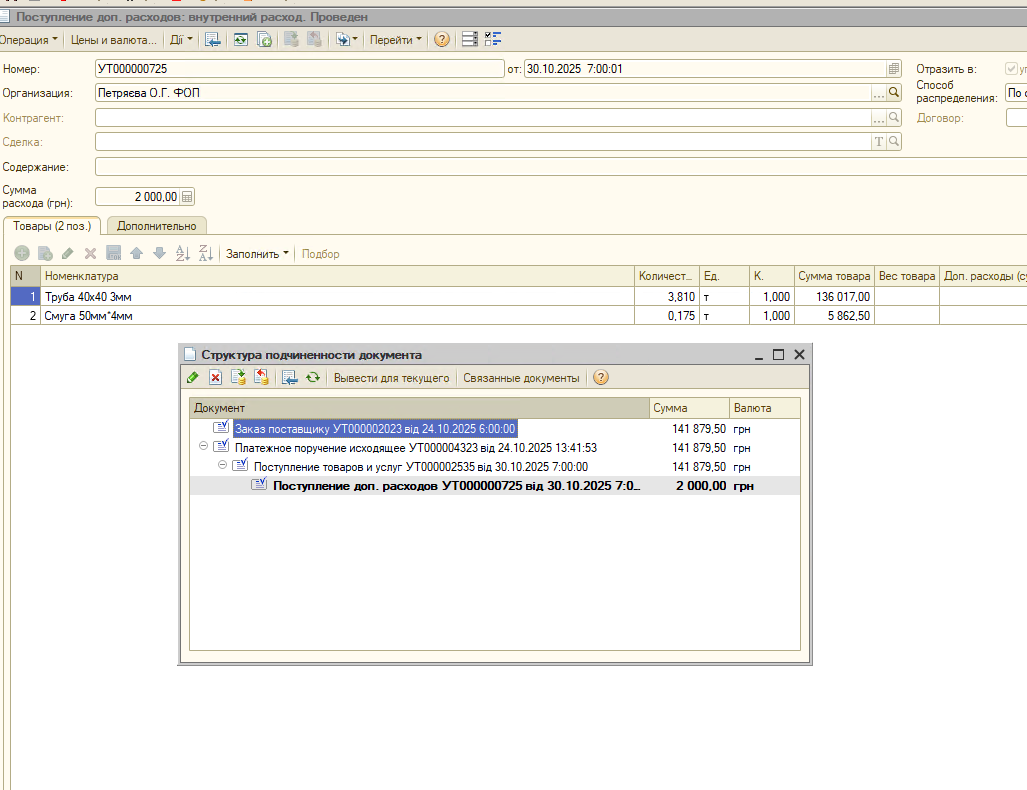Click the Контрагент ellipsis select button

point(878,118)
